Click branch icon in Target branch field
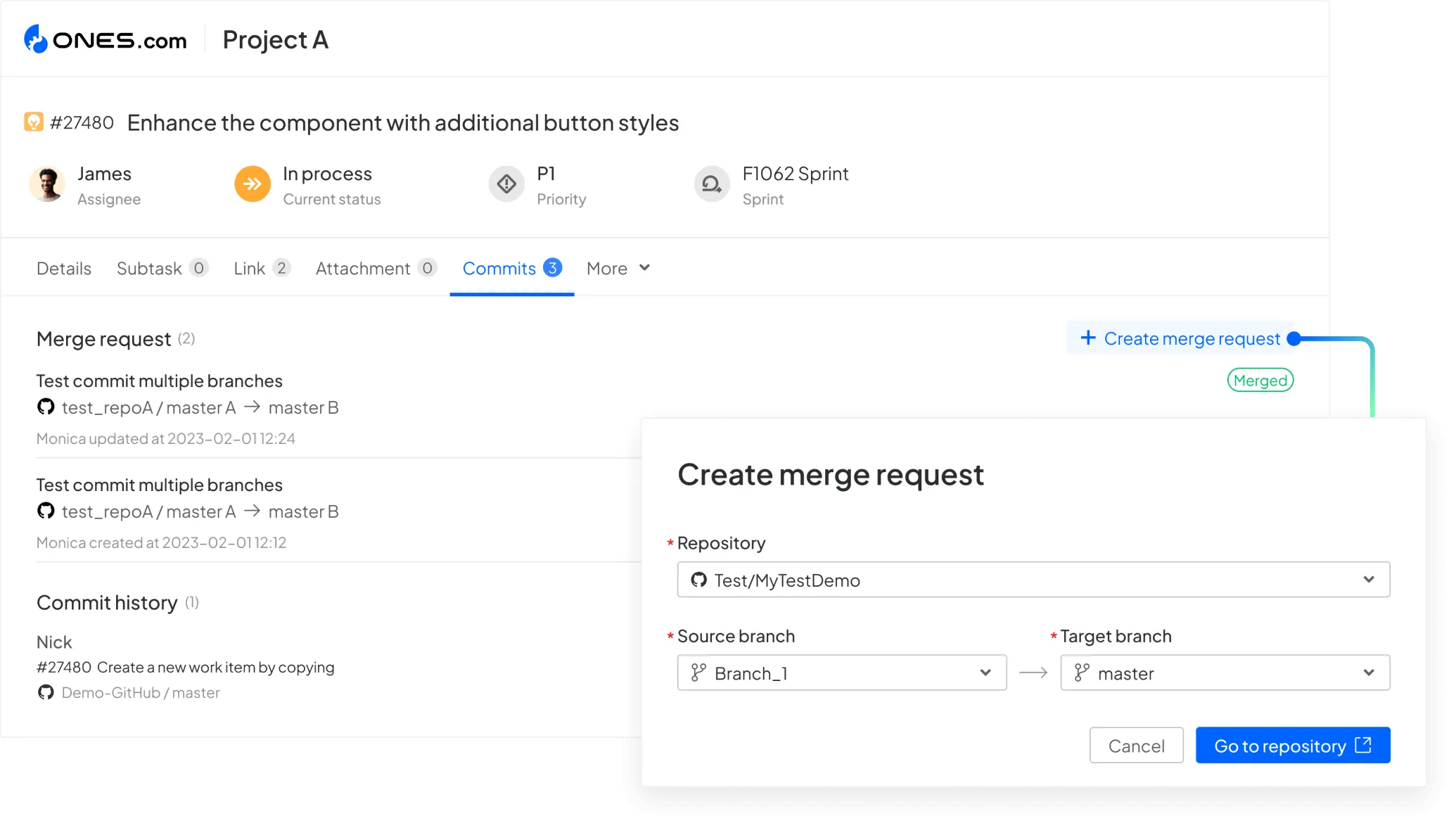1456x821 pixels. pos(1081,673)
